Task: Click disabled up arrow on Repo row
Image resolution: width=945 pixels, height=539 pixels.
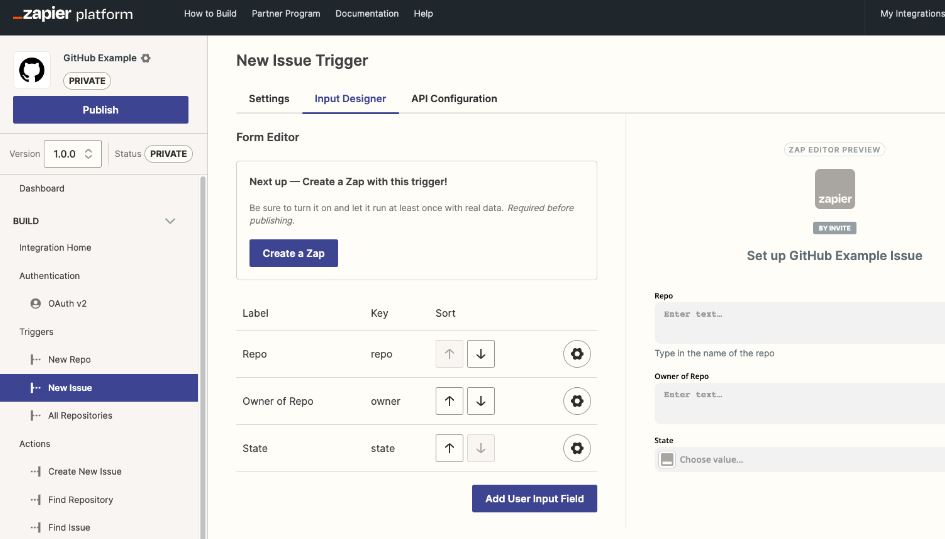Action: tap(449, 354)
